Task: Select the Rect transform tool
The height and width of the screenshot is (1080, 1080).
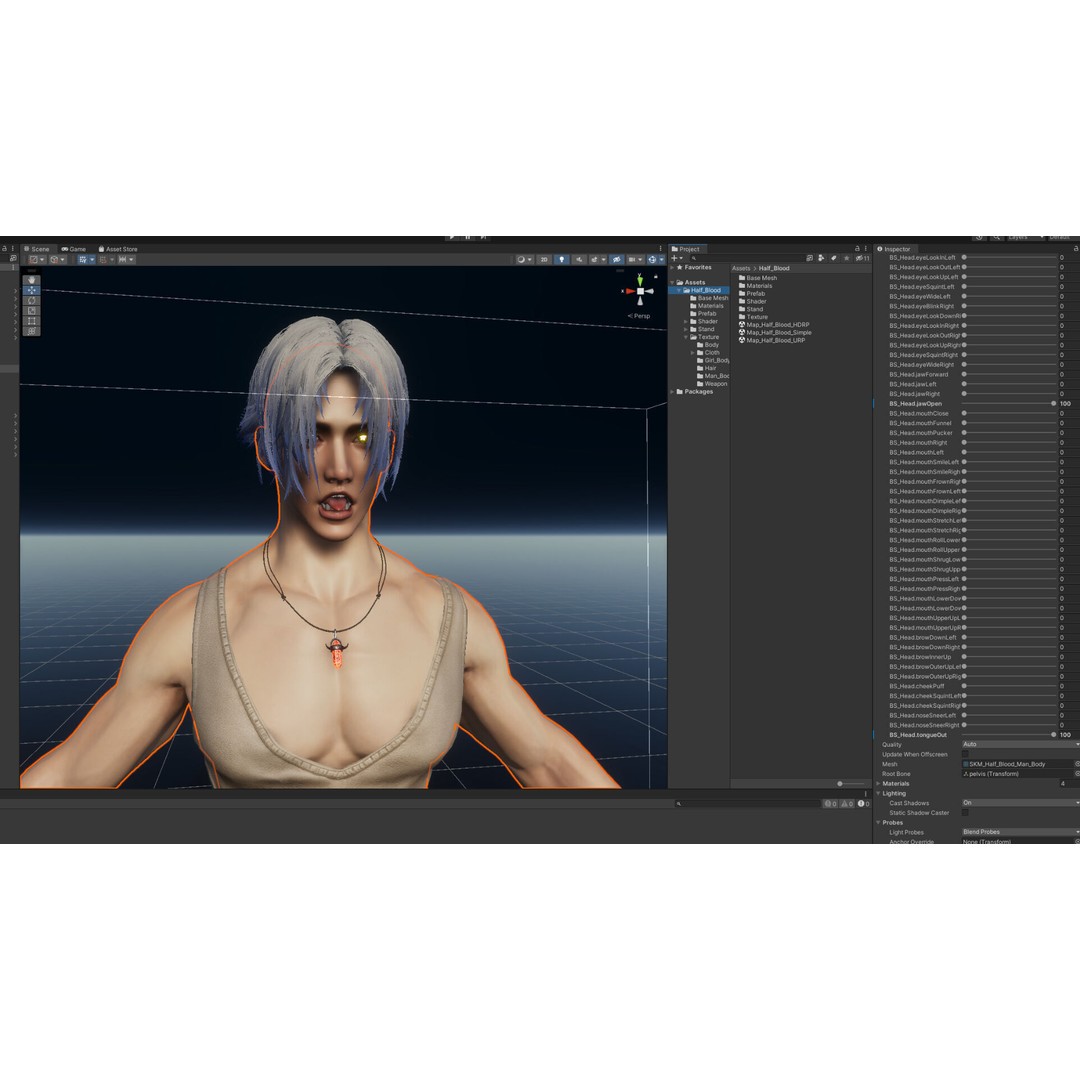Action: [32, 321]
